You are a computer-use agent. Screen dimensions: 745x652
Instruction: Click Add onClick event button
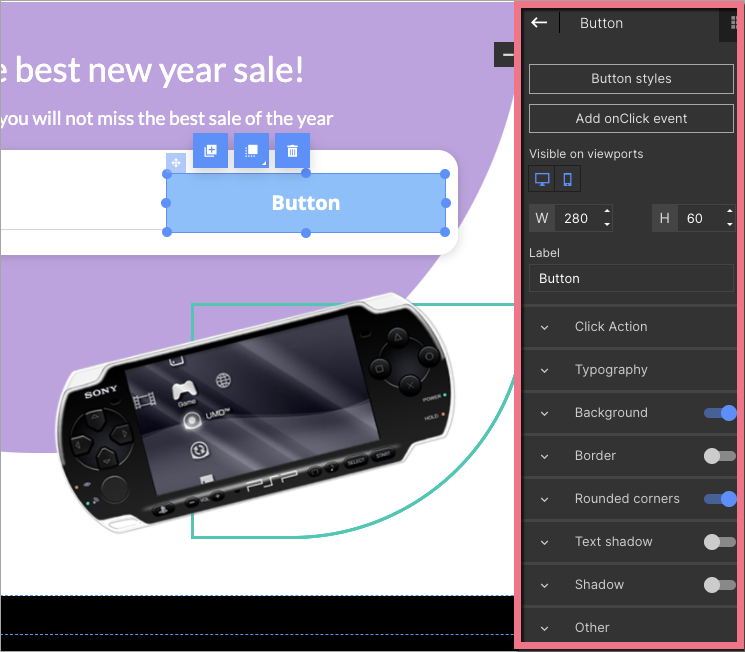tap(631, 119)
